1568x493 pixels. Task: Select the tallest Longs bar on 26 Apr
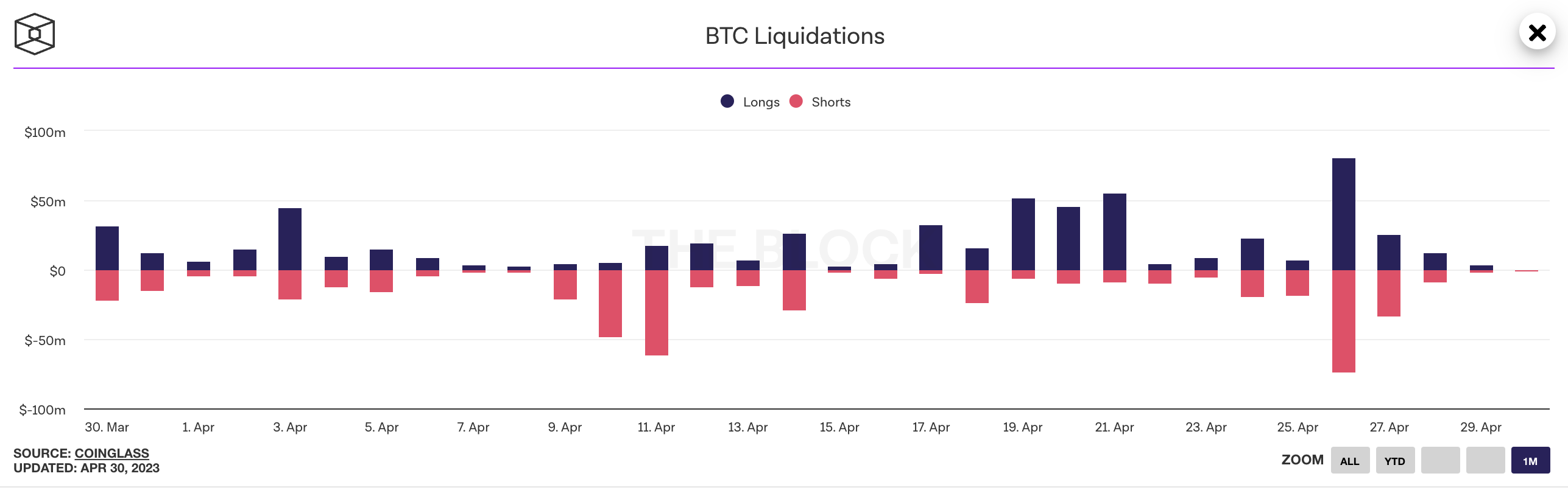[1343, 214]
